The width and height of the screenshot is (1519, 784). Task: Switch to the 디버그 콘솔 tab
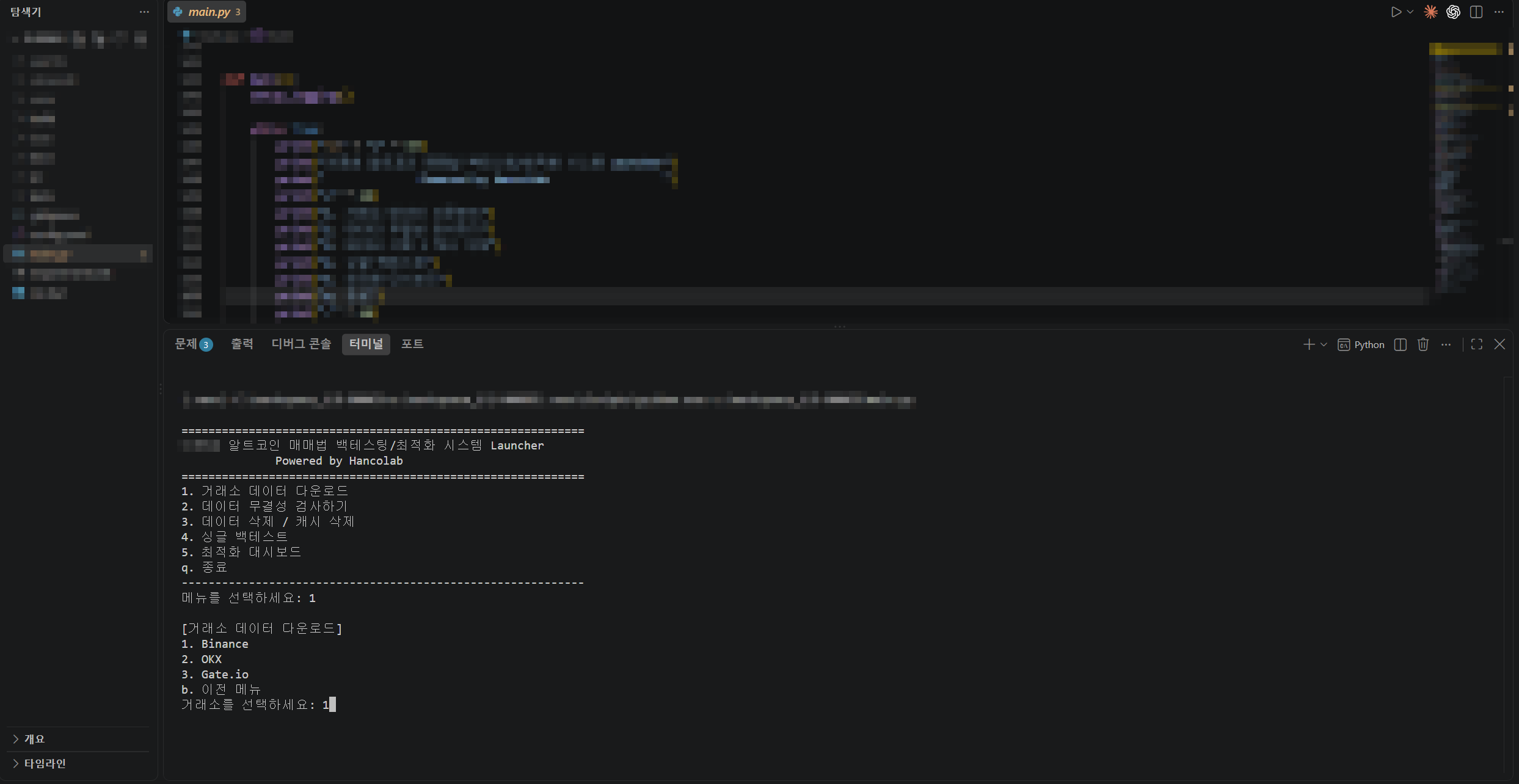click(x=301, y=344)
